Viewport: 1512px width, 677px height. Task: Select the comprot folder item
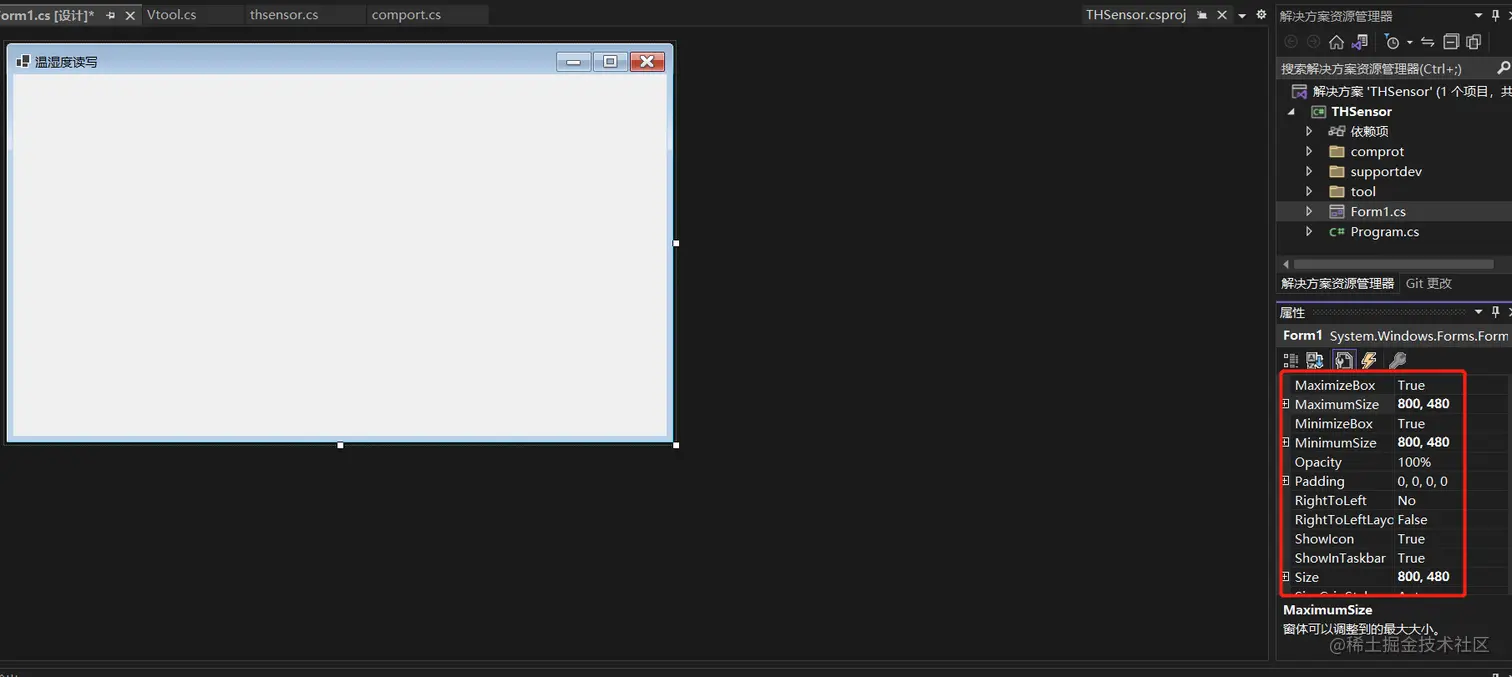(x=1377, y=151)
